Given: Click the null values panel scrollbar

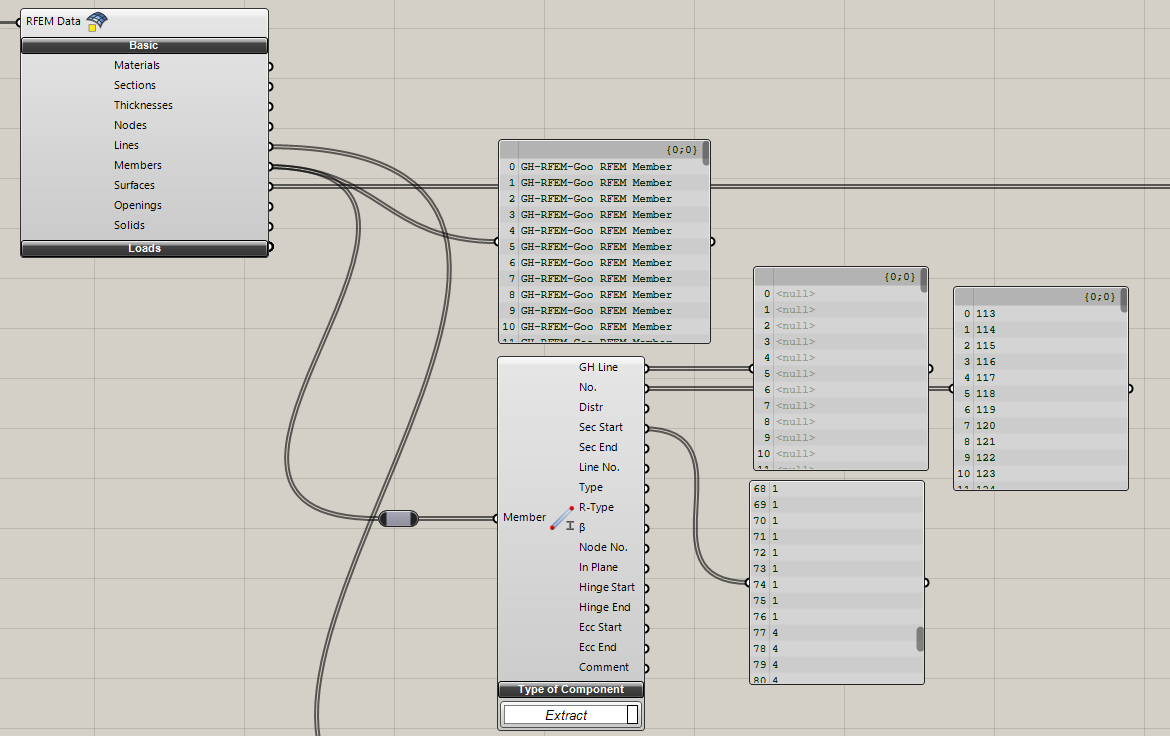Looking at the screenshot, I should [924, 280].
